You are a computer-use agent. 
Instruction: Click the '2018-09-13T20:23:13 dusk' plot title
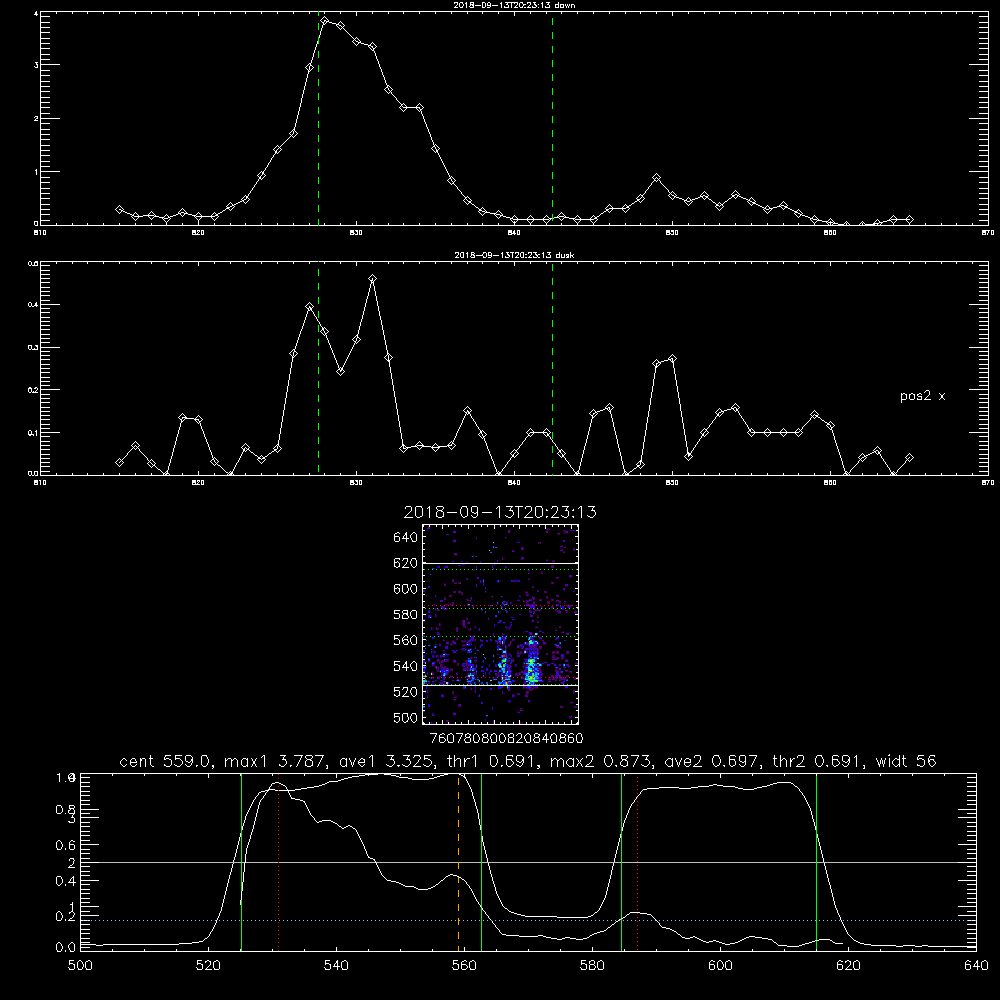tap(514, 255)
